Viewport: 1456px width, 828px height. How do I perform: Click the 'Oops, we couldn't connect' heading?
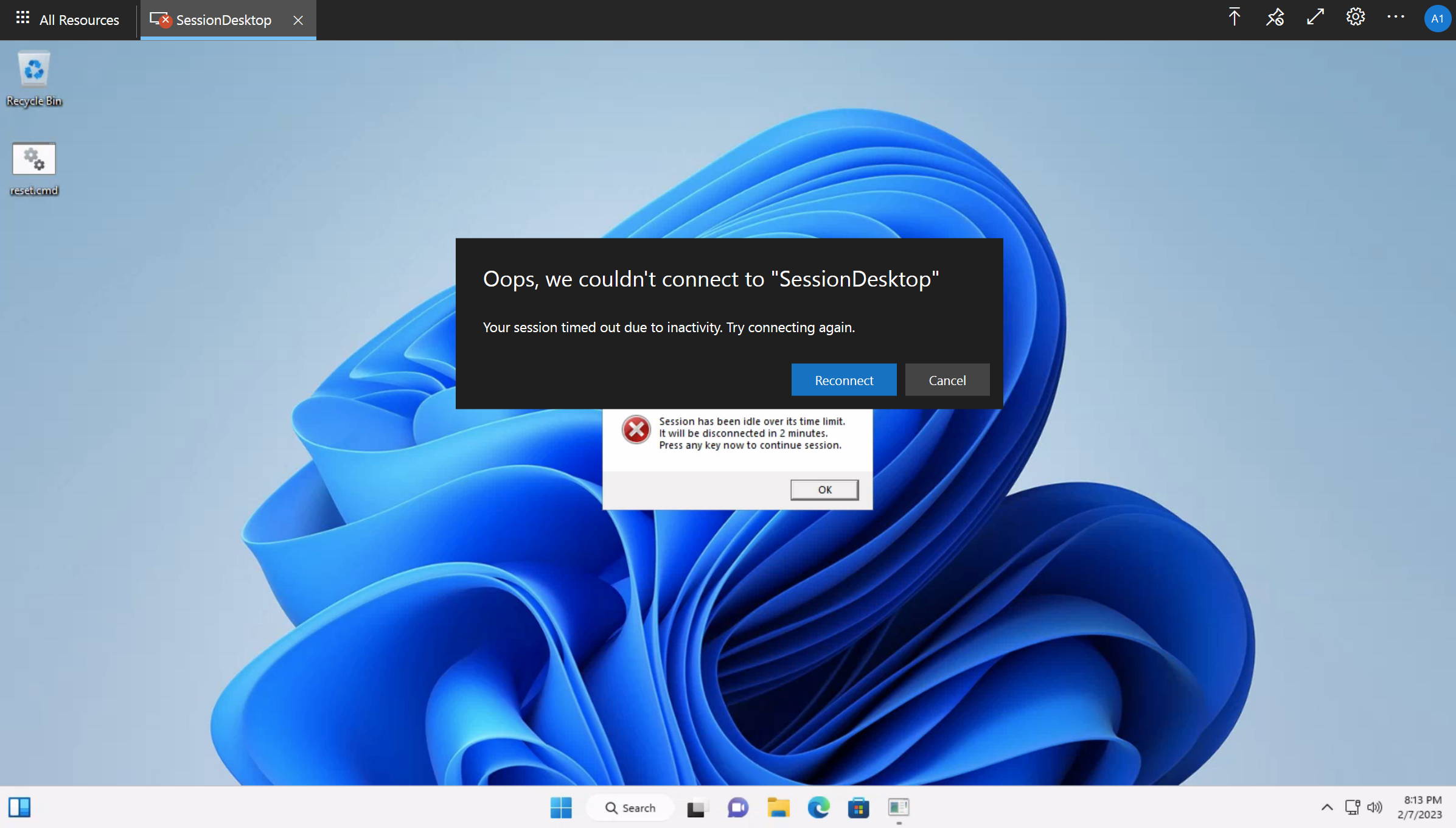711,279
